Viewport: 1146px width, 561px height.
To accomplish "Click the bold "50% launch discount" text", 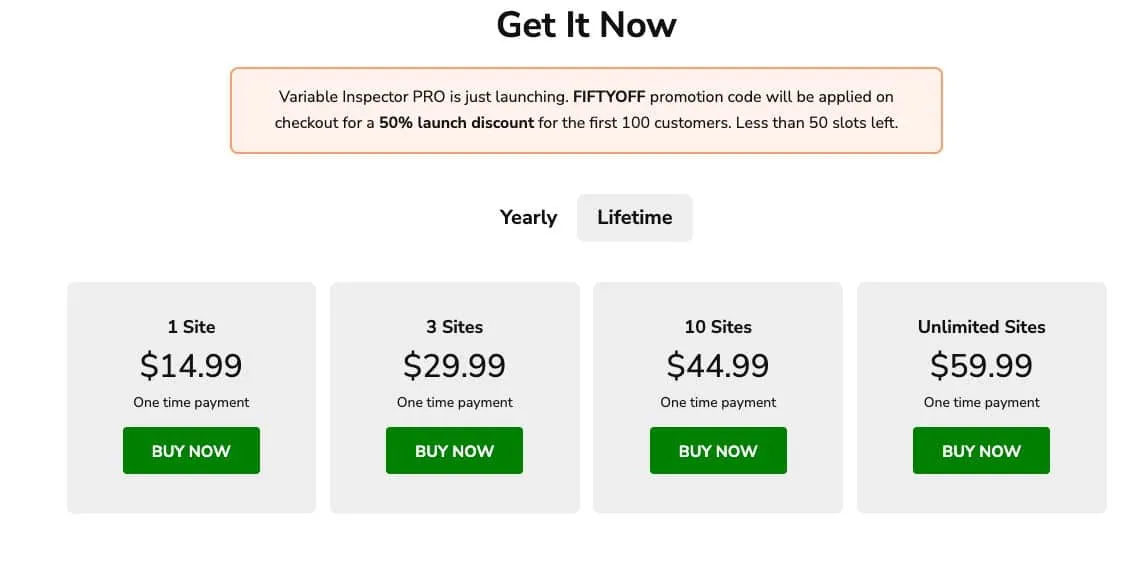I will pyautogui.click(x=456, y=123).
